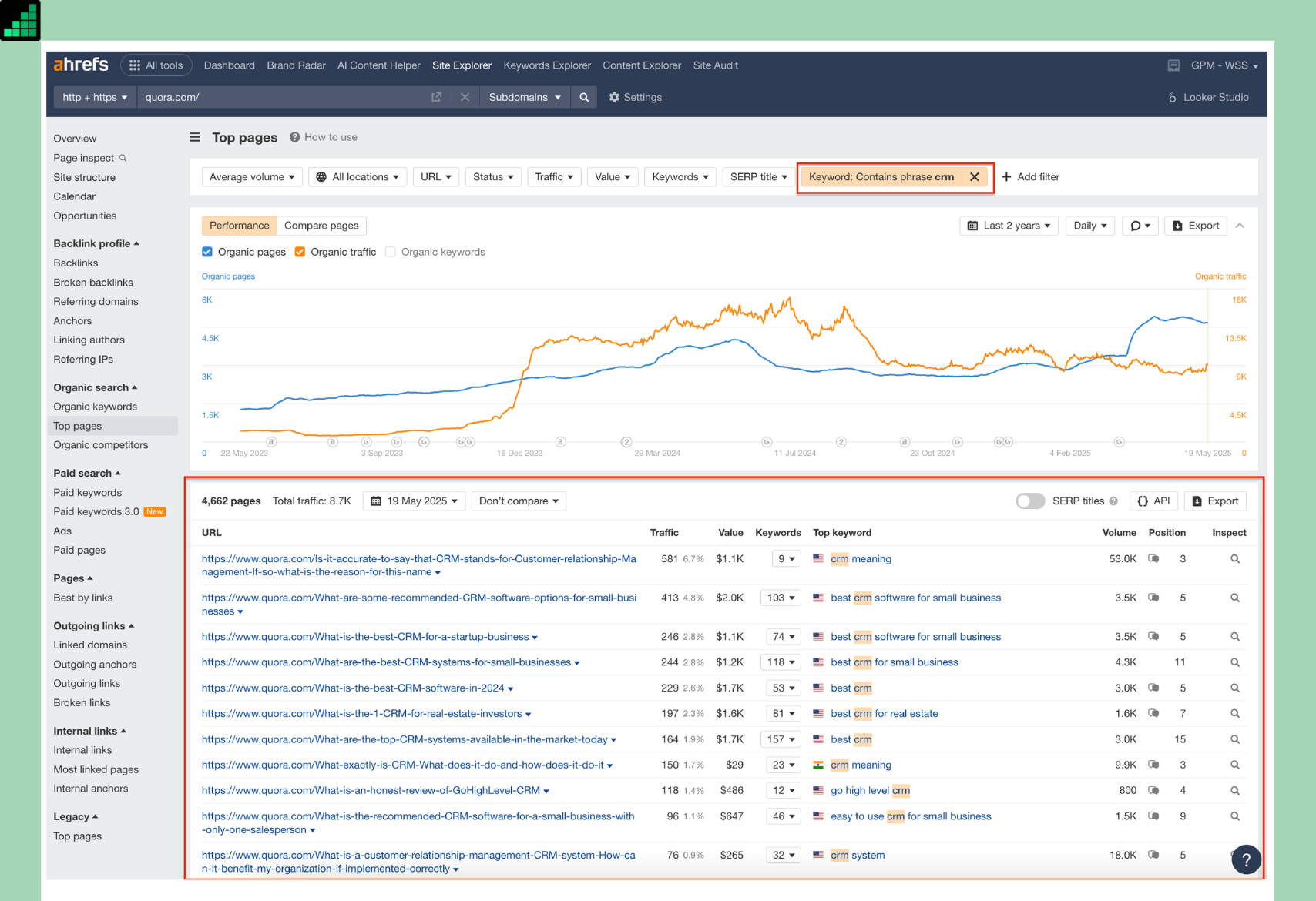Click the Page inspect search icon
Screen dimensions: 1316x901
123,158
